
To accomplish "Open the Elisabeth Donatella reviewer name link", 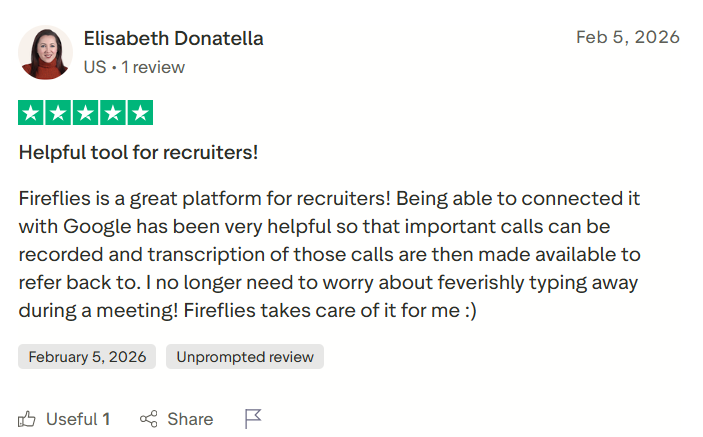I will [x=173, y=39].
